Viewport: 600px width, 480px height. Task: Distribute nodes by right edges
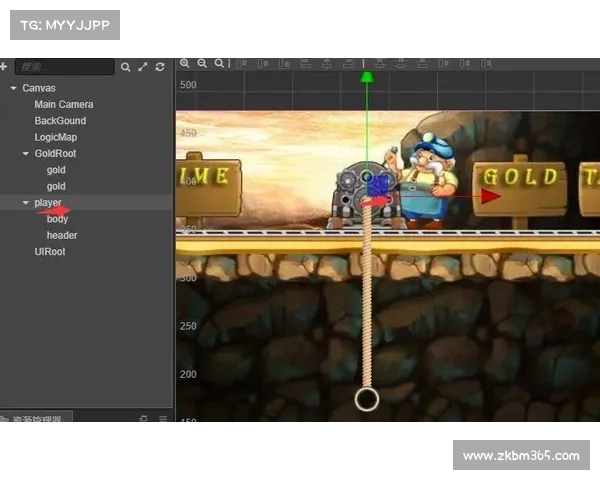pos(486,64)
